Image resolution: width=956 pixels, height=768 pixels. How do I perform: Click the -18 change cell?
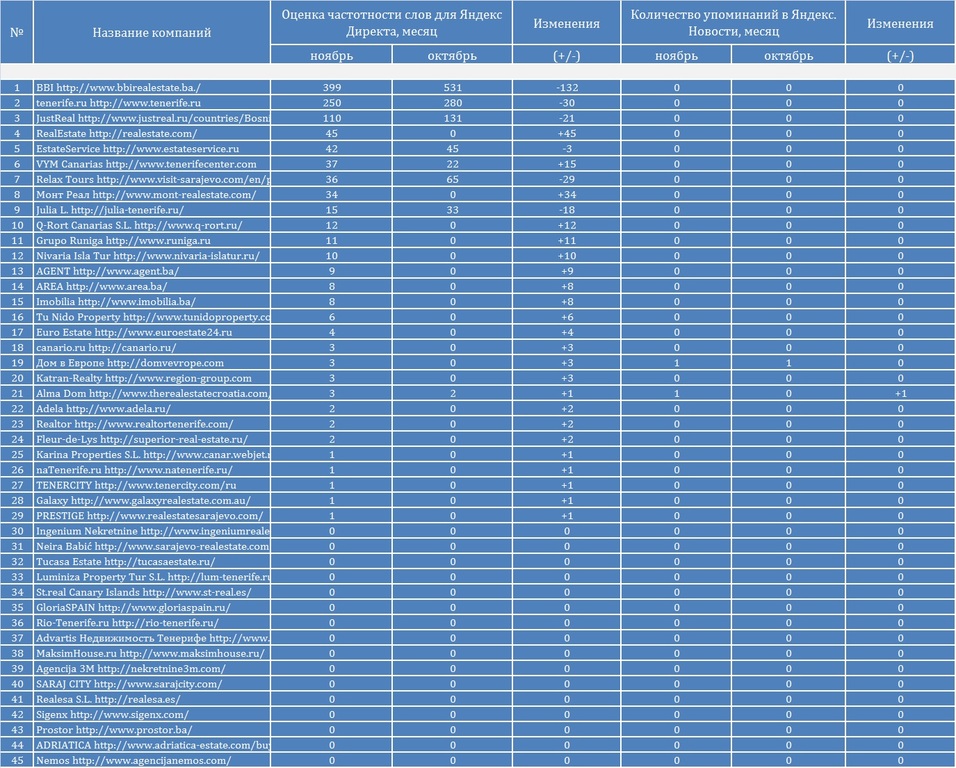tap(566, 210)
